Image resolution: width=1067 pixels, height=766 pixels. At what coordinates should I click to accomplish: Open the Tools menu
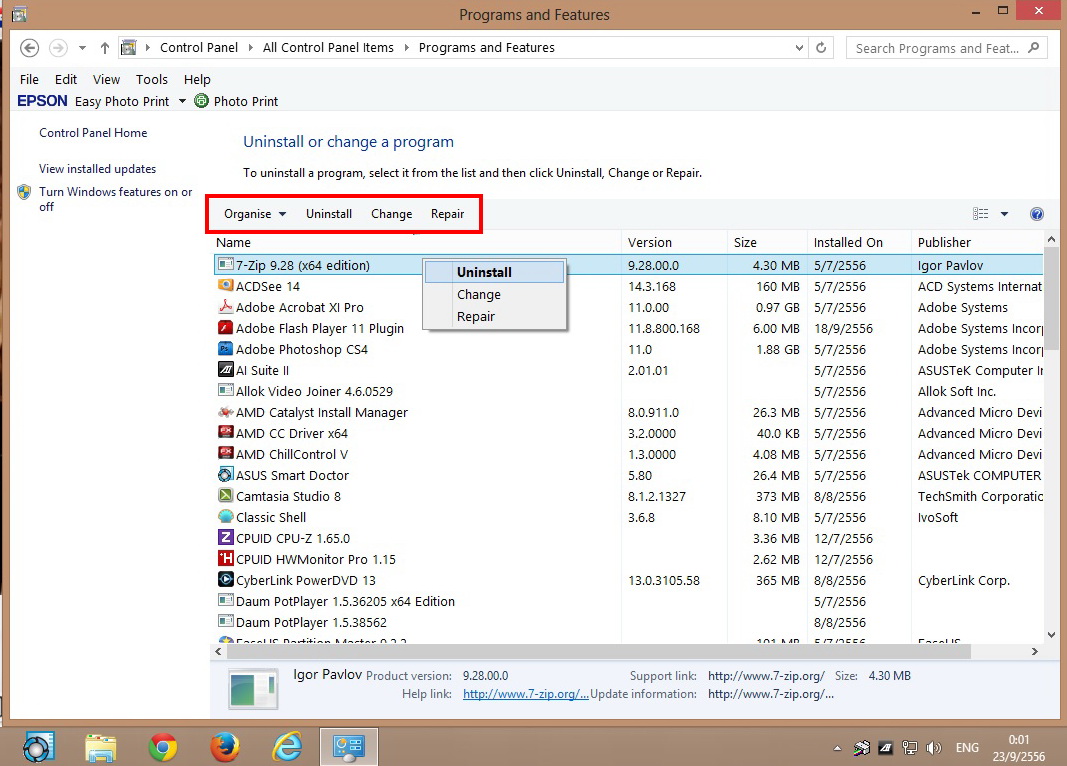coord(151,80)
